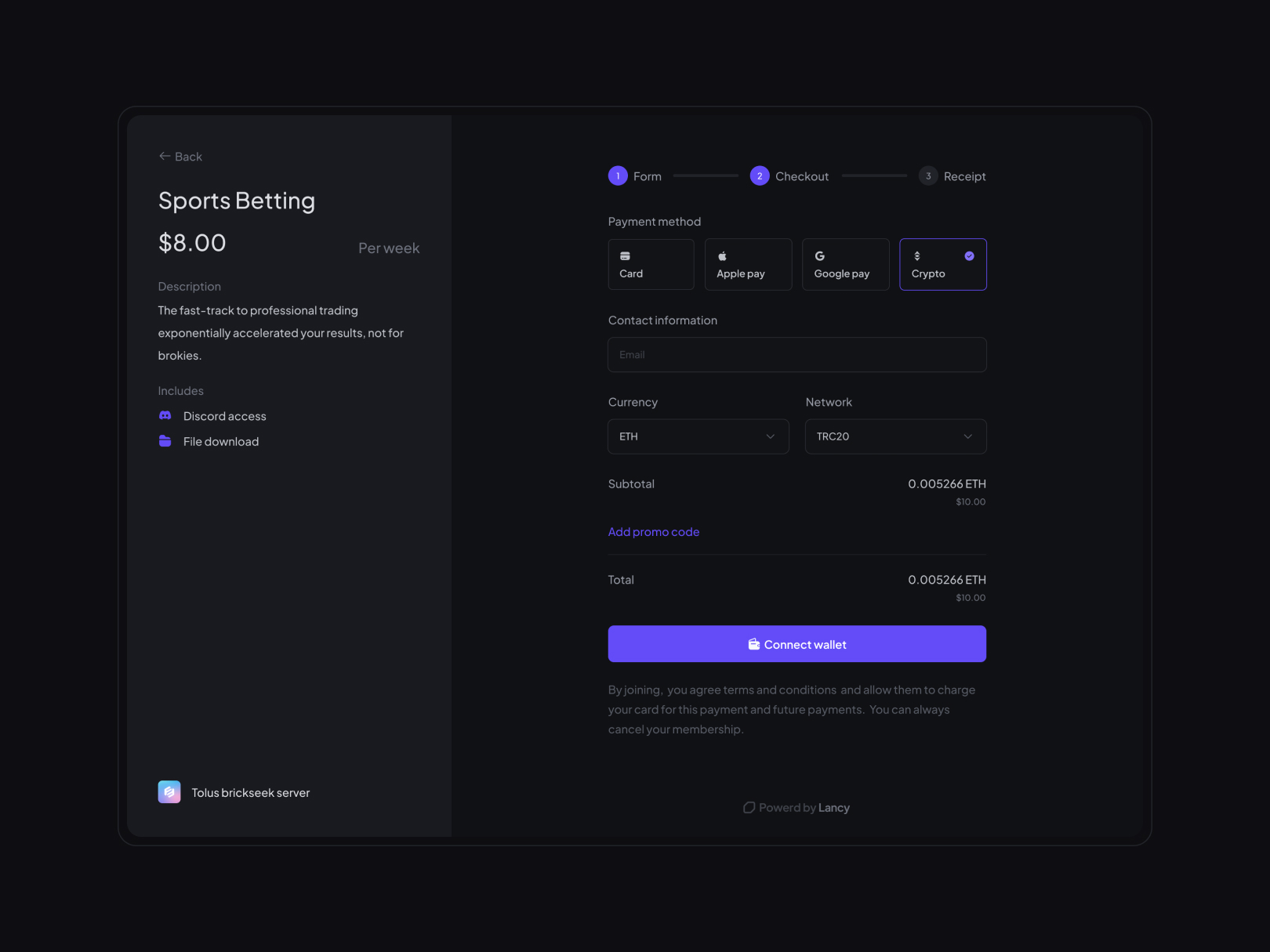Click Add promo code link
Image resolution: width=1270 pixels, height=952 pixels.
pos(654,532)
